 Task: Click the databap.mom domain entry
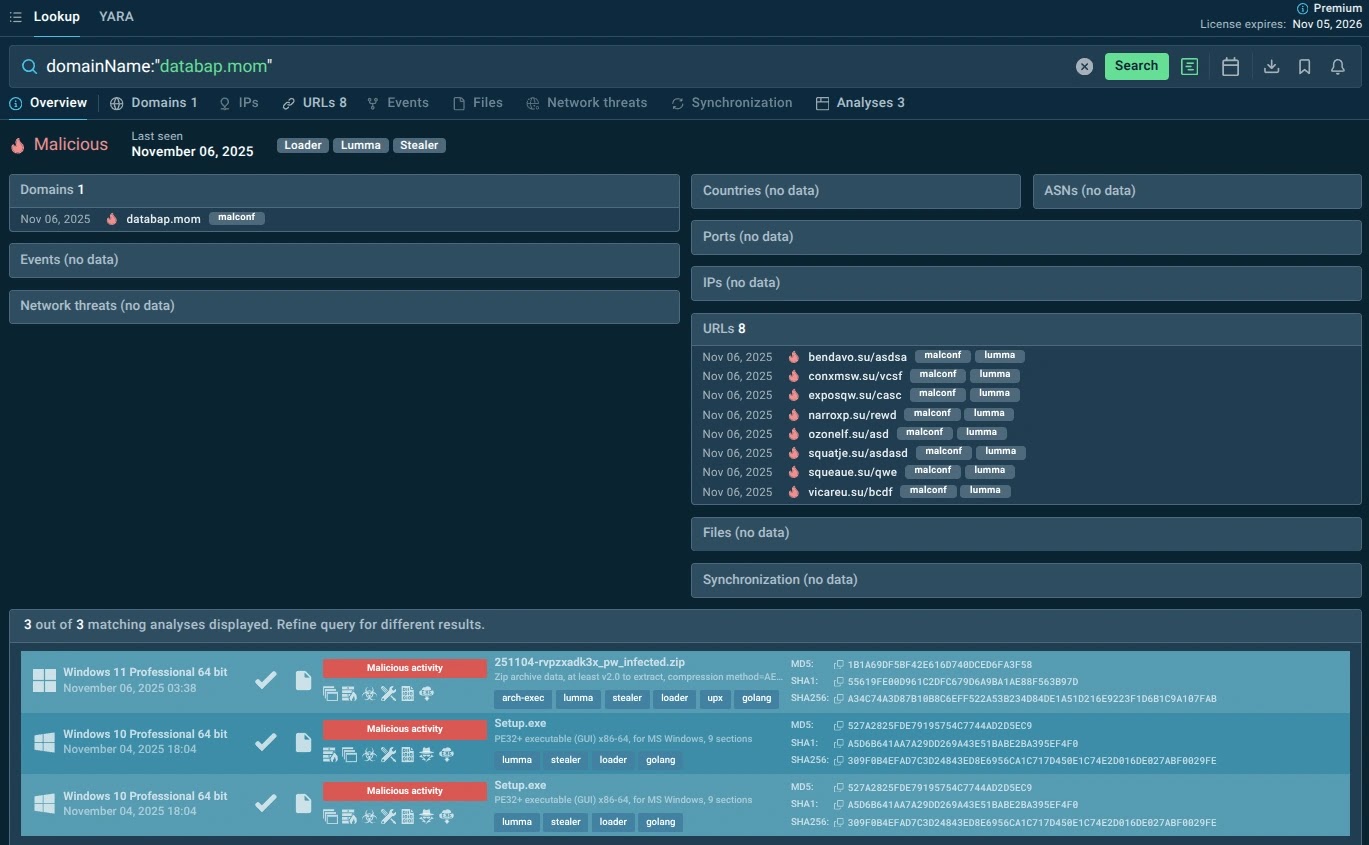(x=163, y=219)
